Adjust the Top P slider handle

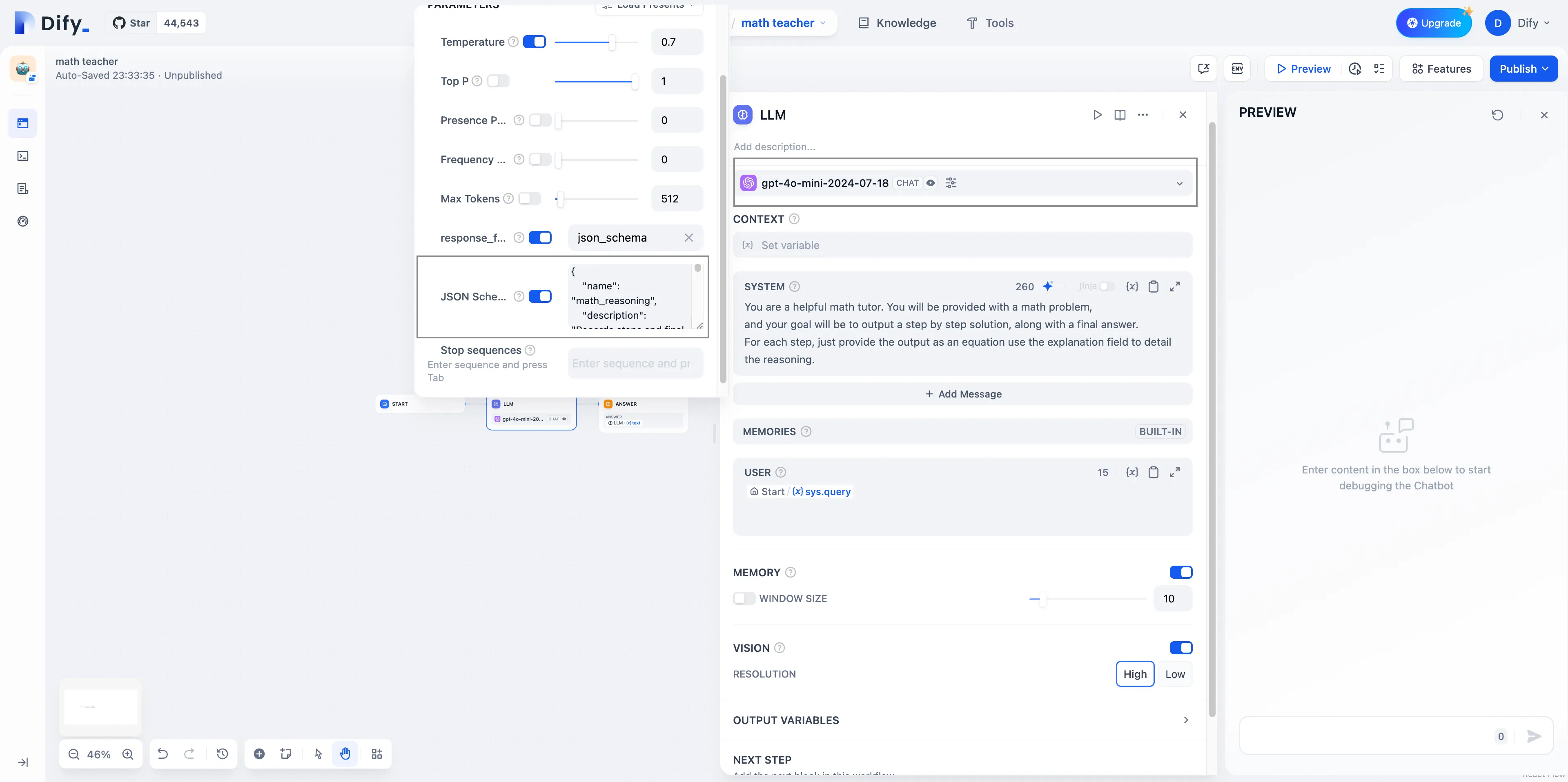click(634, 82)
